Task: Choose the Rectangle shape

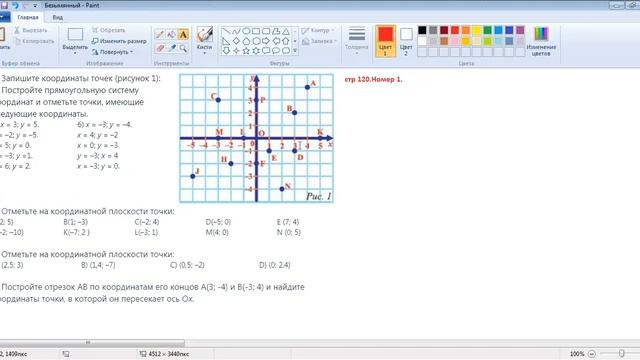Action: click(256, 31)
